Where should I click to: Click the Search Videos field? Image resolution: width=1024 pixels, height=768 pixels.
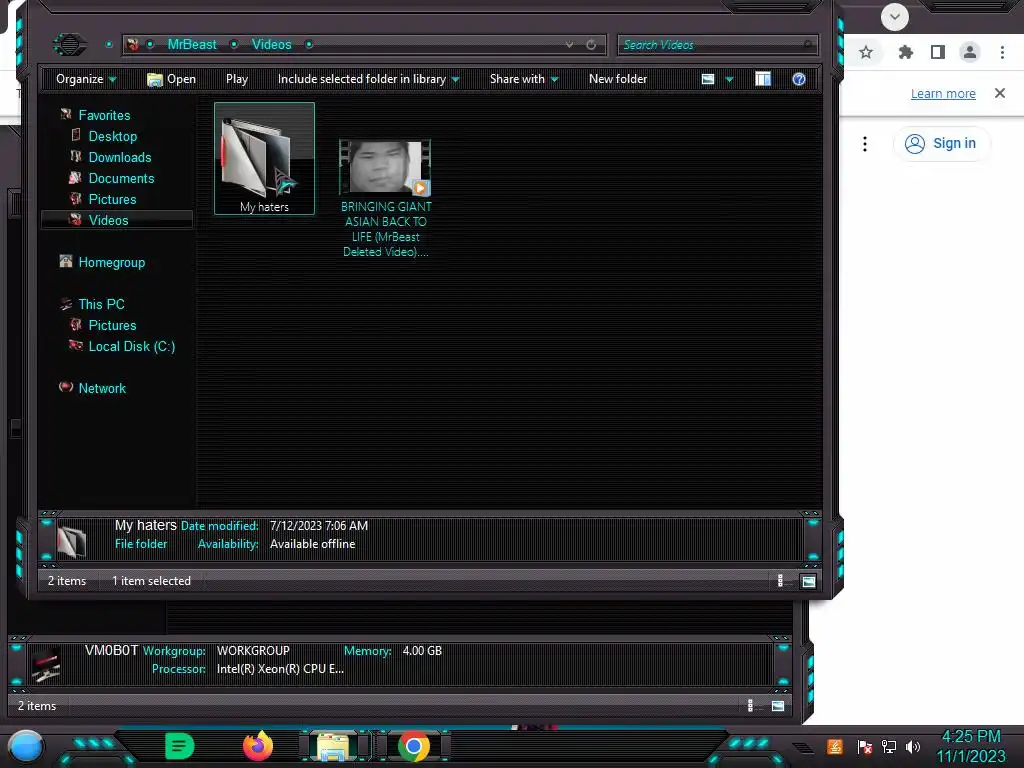[x=717, y=44]
